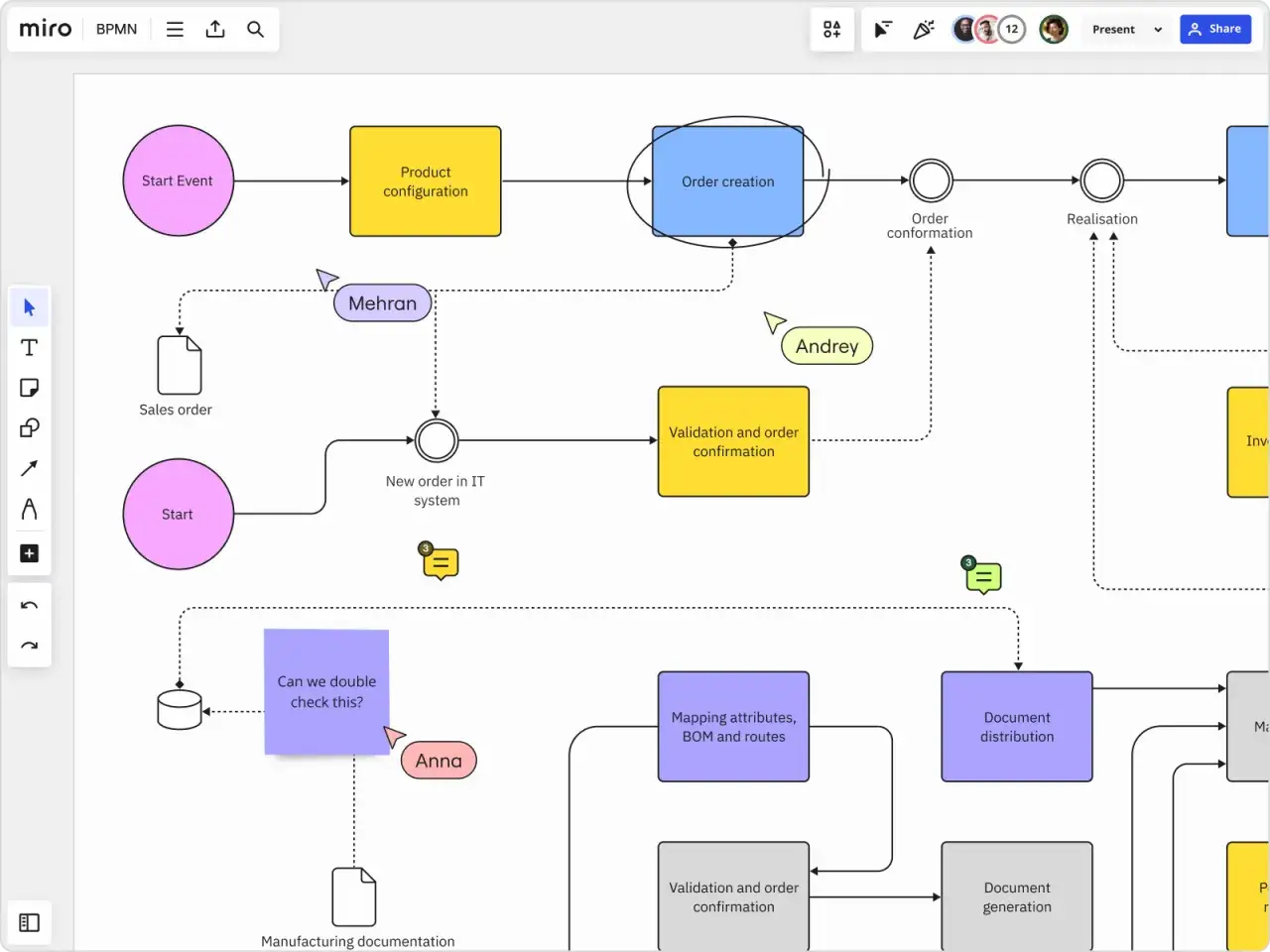Open the green comment thread bubble
Viewport: 1270px width, 952px height.
click(982, 575)
